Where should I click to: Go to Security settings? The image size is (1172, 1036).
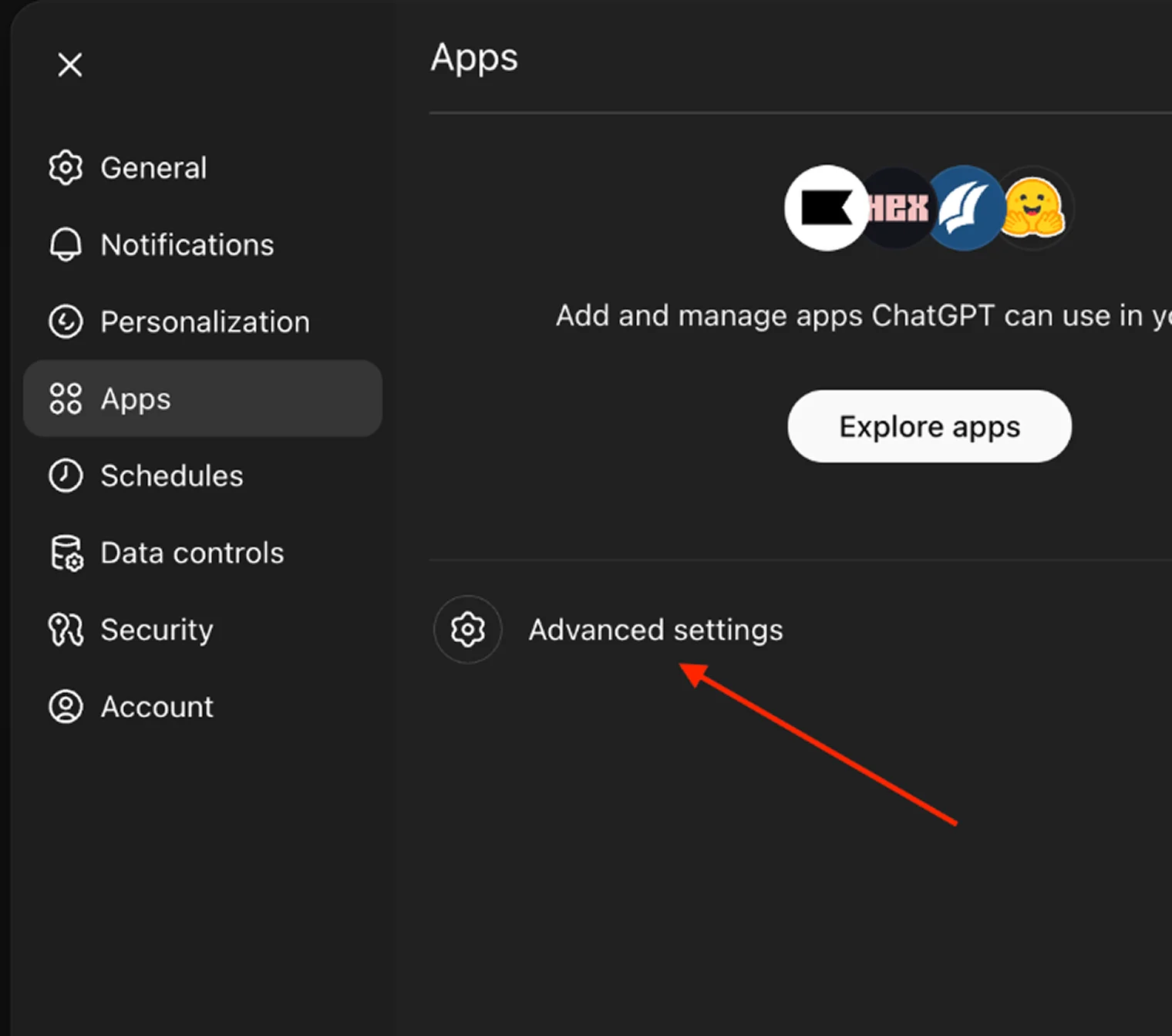tap(157, 630)
